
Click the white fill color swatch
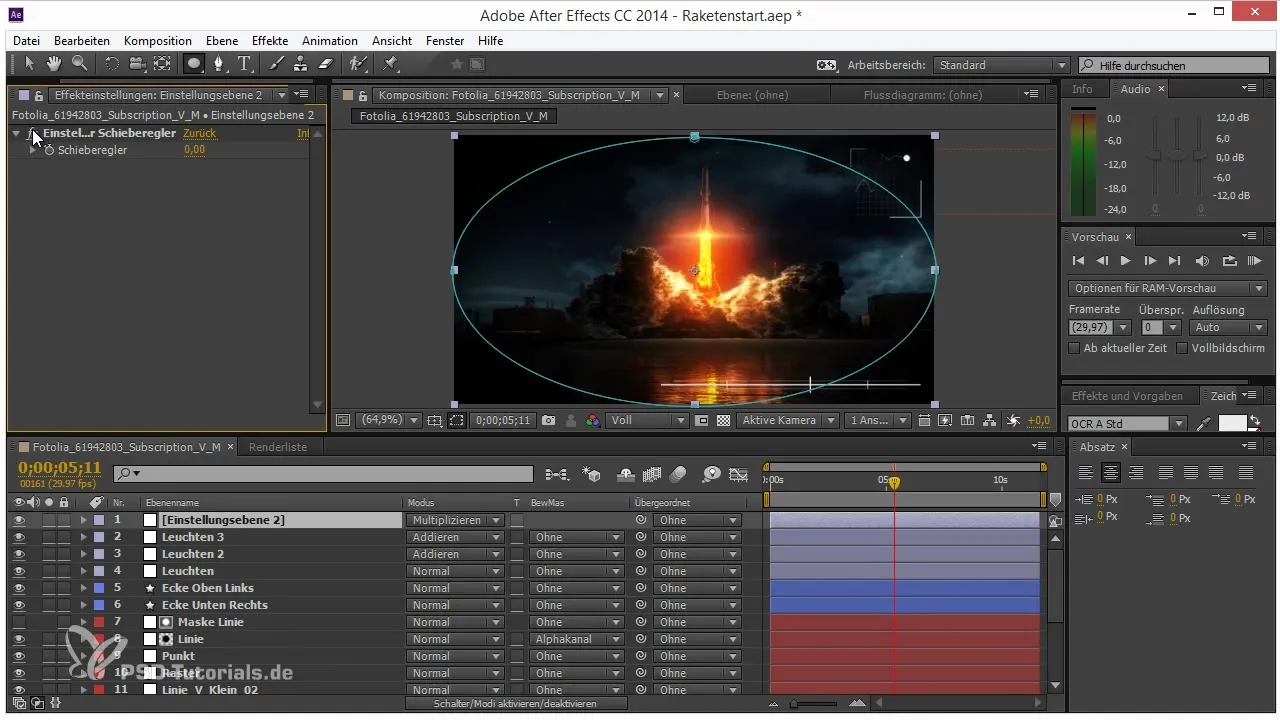tap(1231, 423)
